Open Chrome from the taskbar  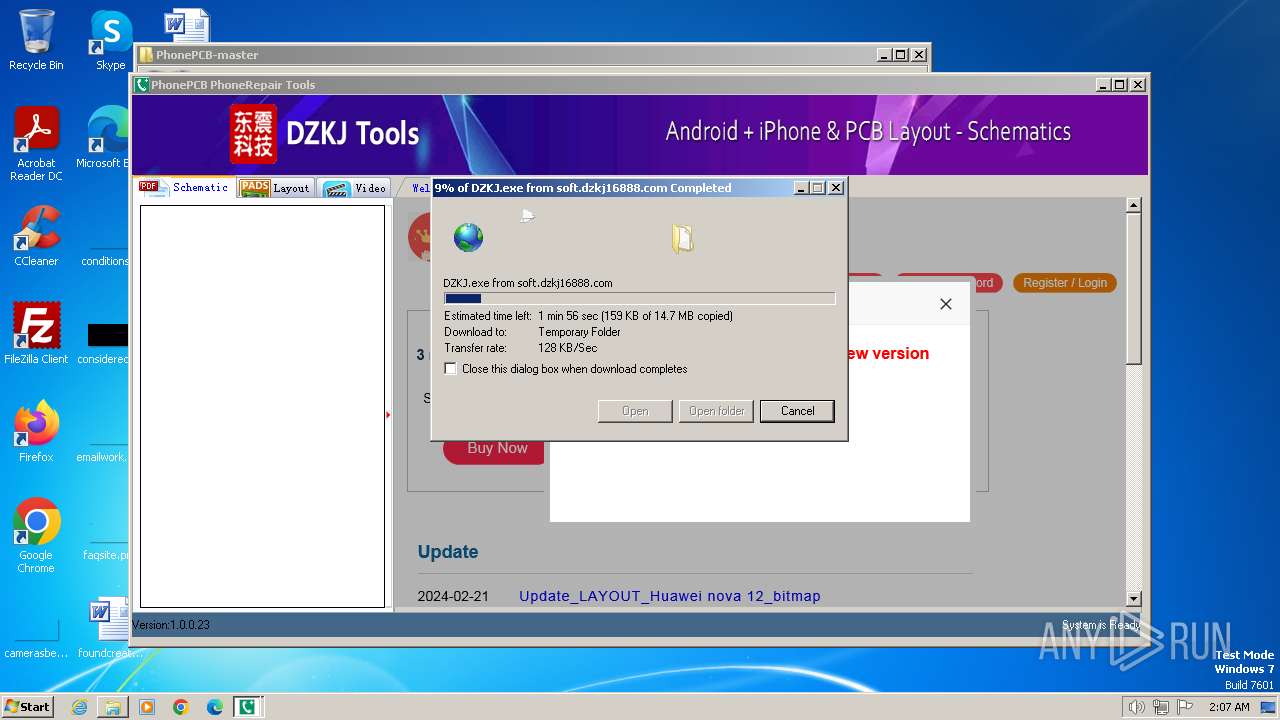click(181, 707)
